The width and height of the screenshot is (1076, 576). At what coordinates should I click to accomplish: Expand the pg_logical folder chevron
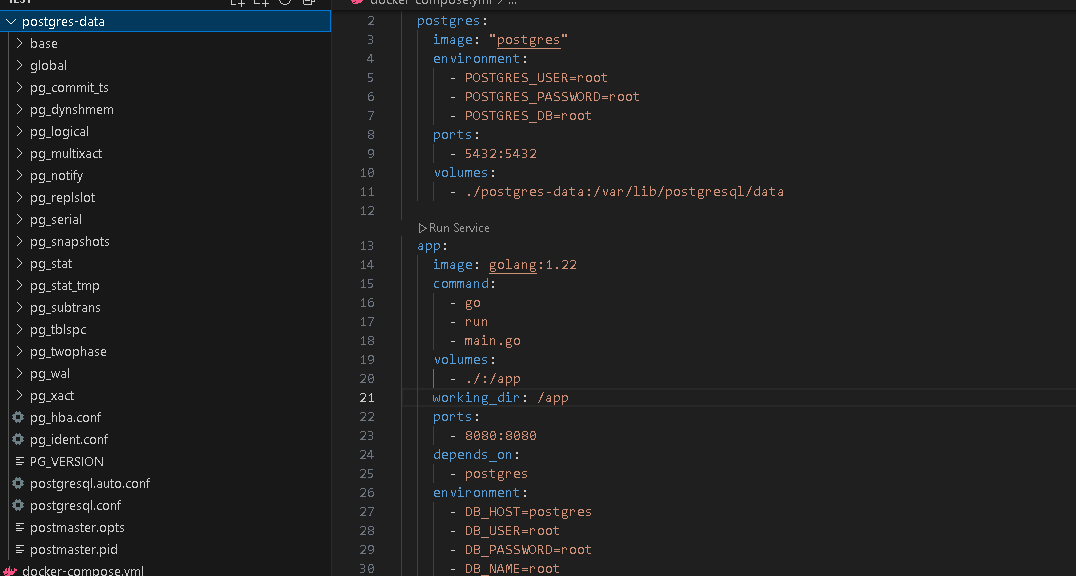click(x=19, y=131)
